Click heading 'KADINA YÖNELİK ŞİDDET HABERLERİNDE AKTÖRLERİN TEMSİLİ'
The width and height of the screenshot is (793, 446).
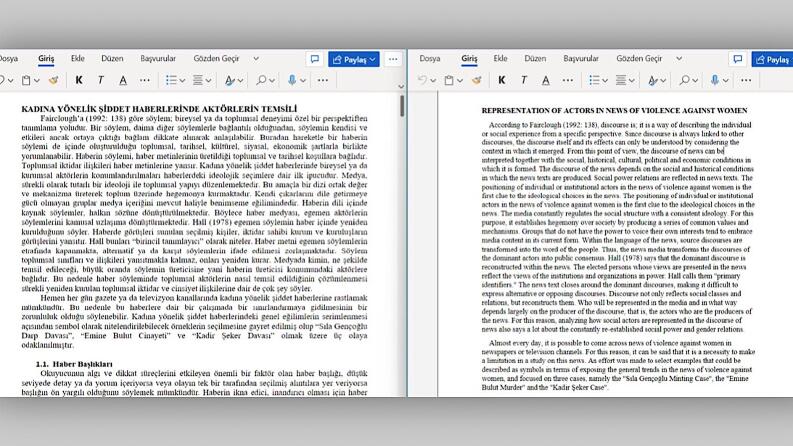pos(159,109)
